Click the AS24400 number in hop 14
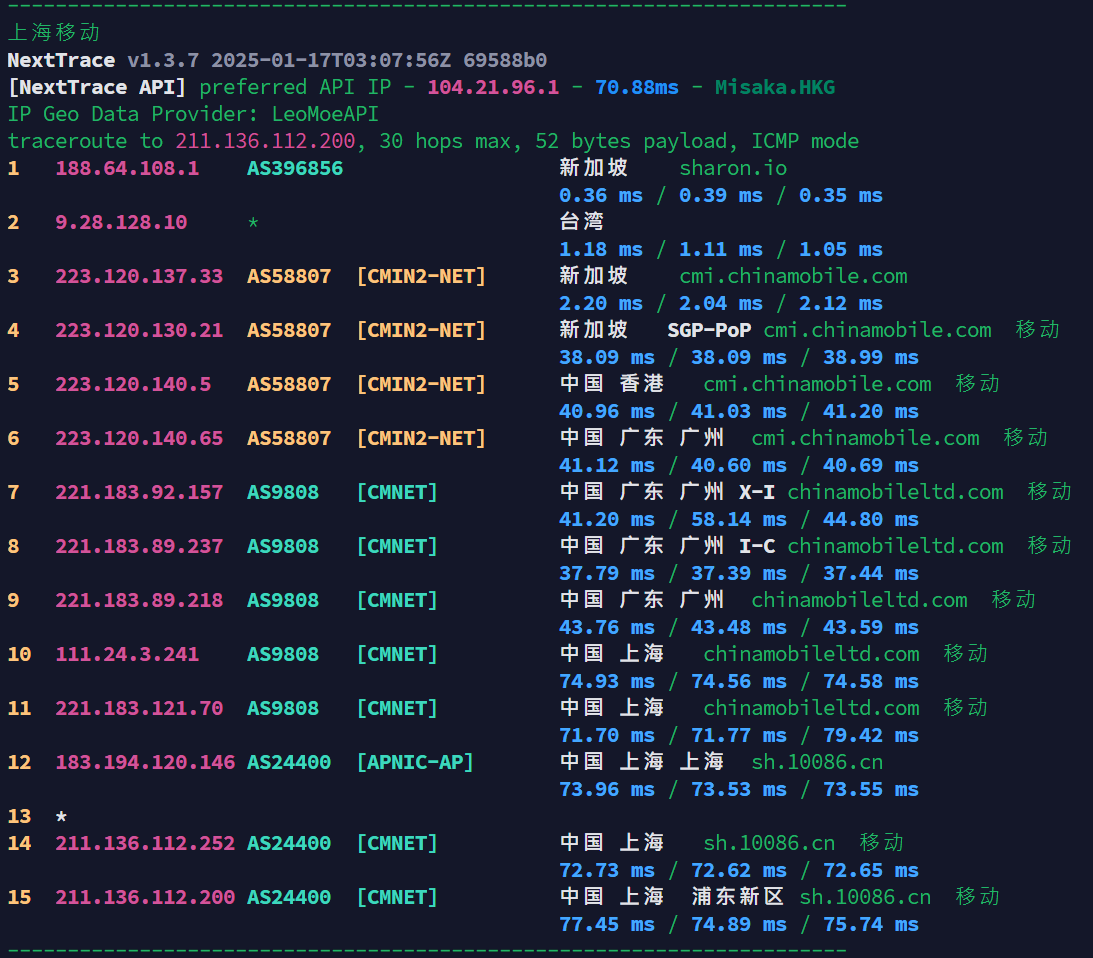 click(x=289, y=843)
